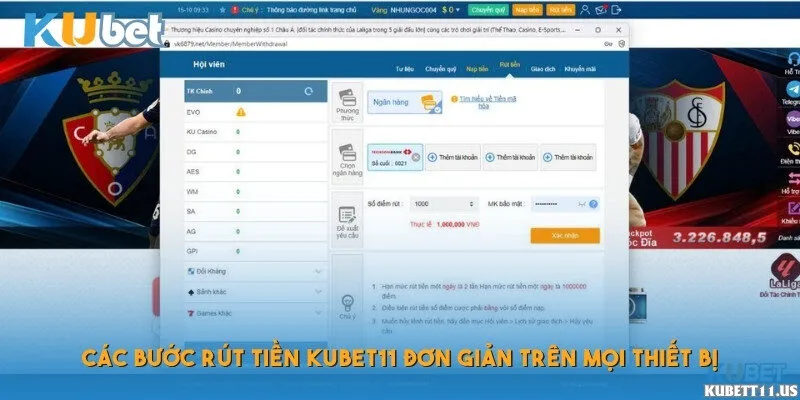Click the red alert icon beside Chú ý
The width and height of the screenshot is (800, 400).
pyautogui.click(x=235, y=10)
